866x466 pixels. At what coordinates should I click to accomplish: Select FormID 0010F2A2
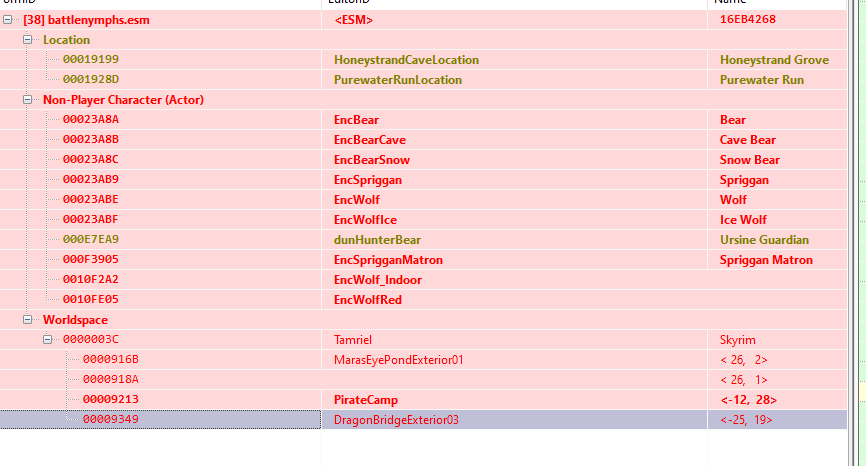tap(91, 279)
